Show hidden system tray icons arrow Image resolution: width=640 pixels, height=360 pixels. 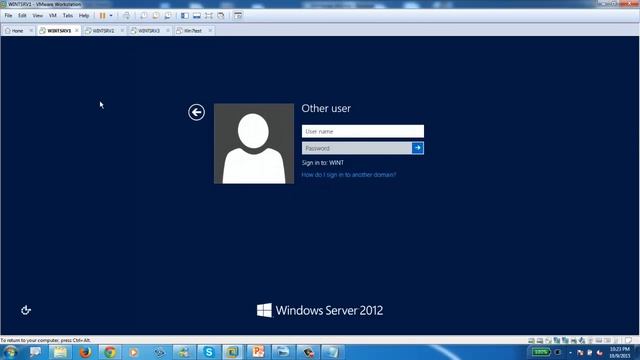570,352
